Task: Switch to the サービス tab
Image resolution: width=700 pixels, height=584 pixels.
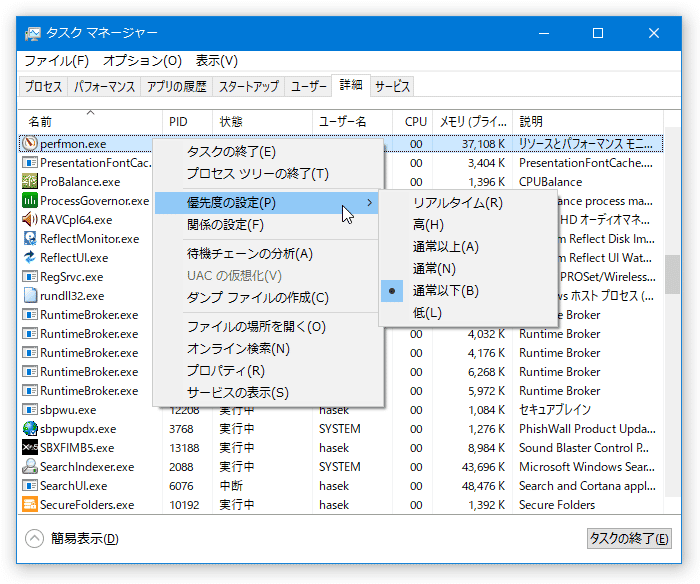Action: 392,86
